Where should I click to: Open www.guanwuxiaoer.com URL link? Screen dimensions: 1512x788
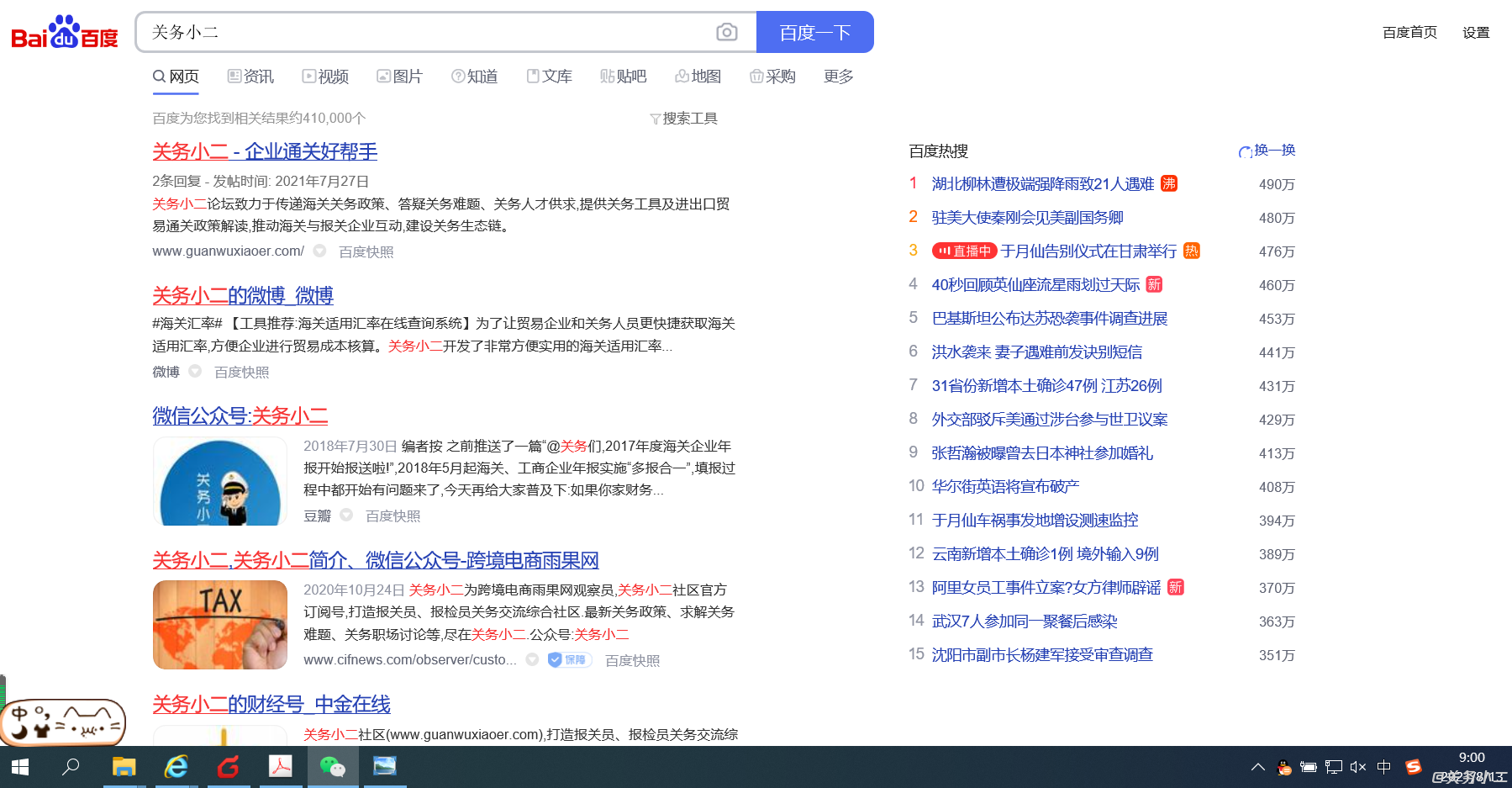coord(228,251)
